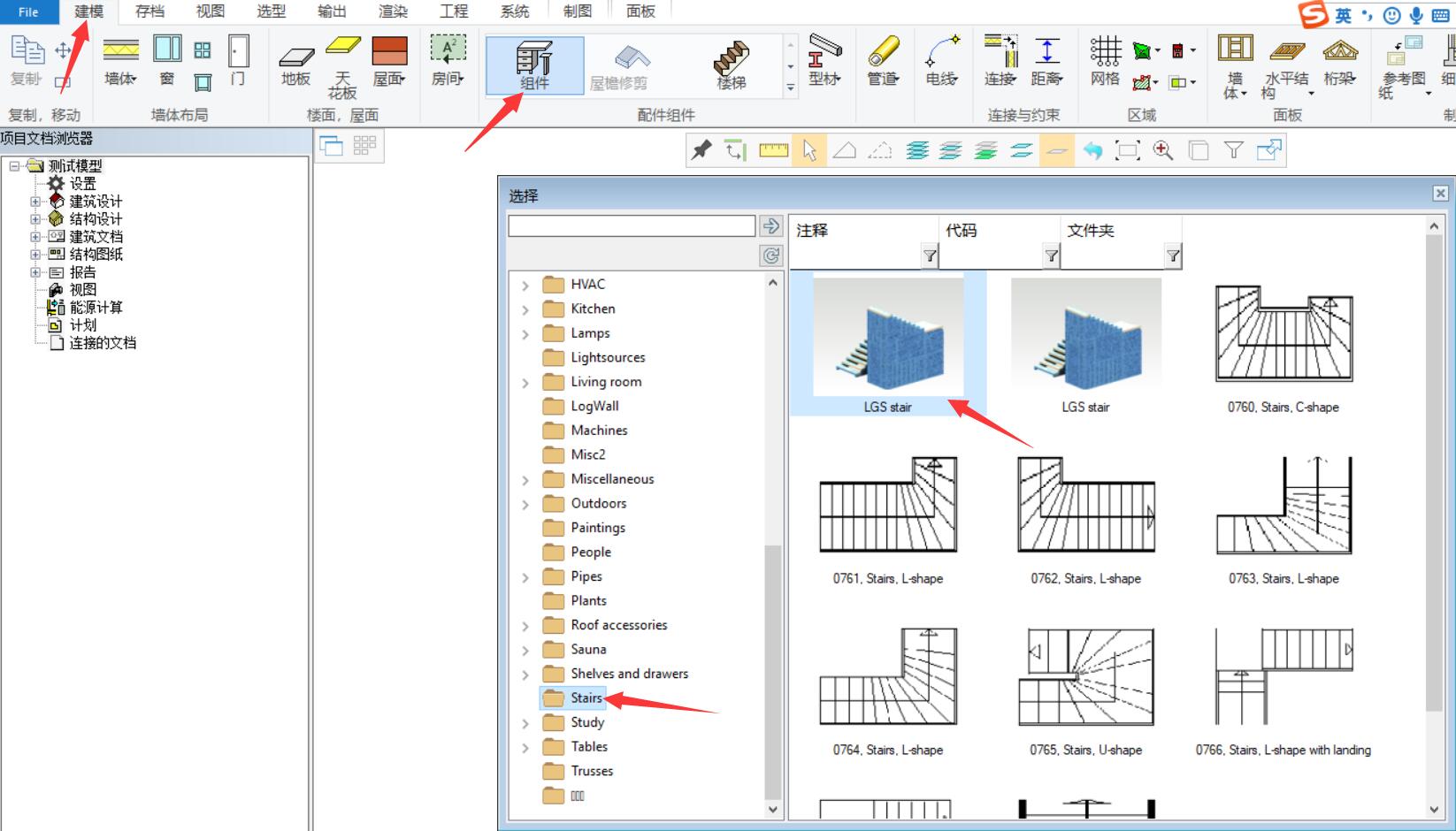
Task: Select the 墙体 wall tool
Action: (x=121, y=61)
